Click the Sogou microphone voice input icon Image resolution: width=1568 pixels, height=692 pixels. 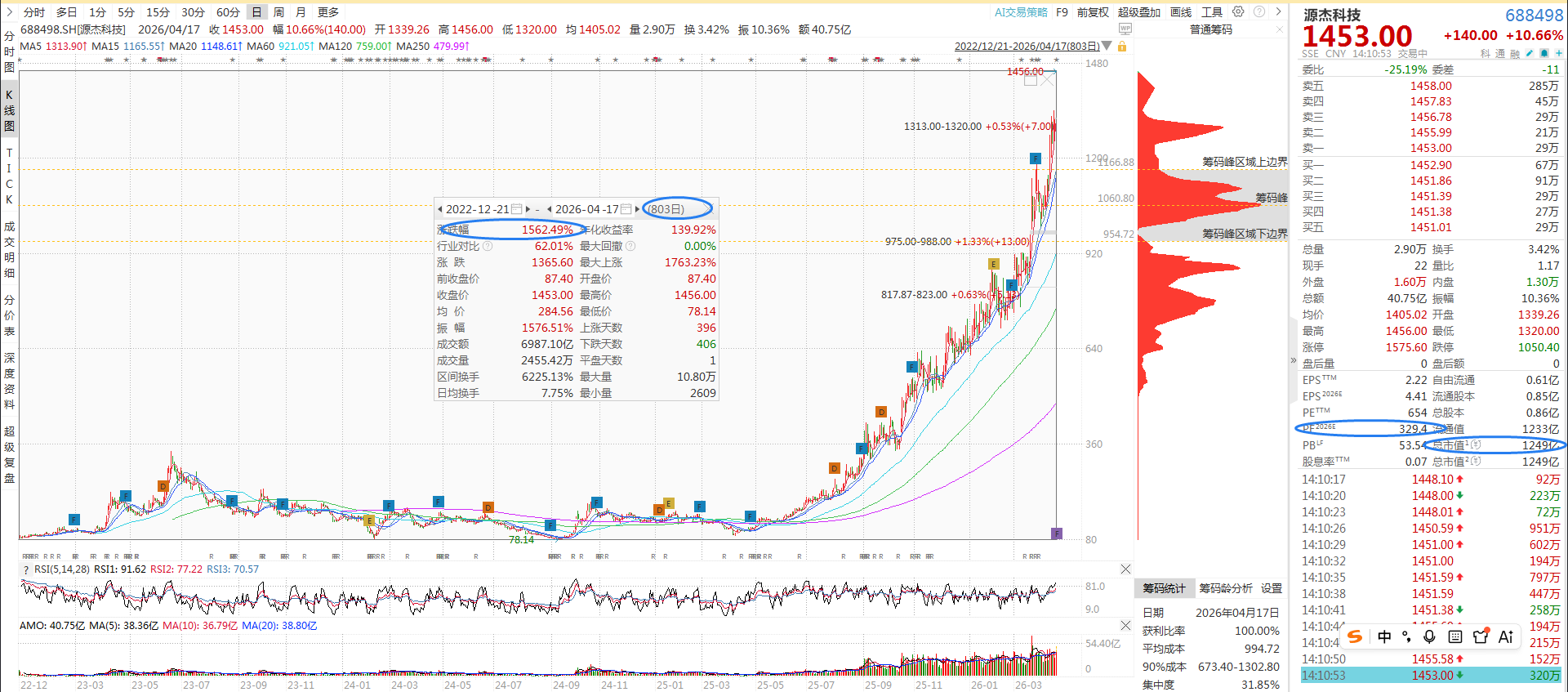click(1429, 636)
